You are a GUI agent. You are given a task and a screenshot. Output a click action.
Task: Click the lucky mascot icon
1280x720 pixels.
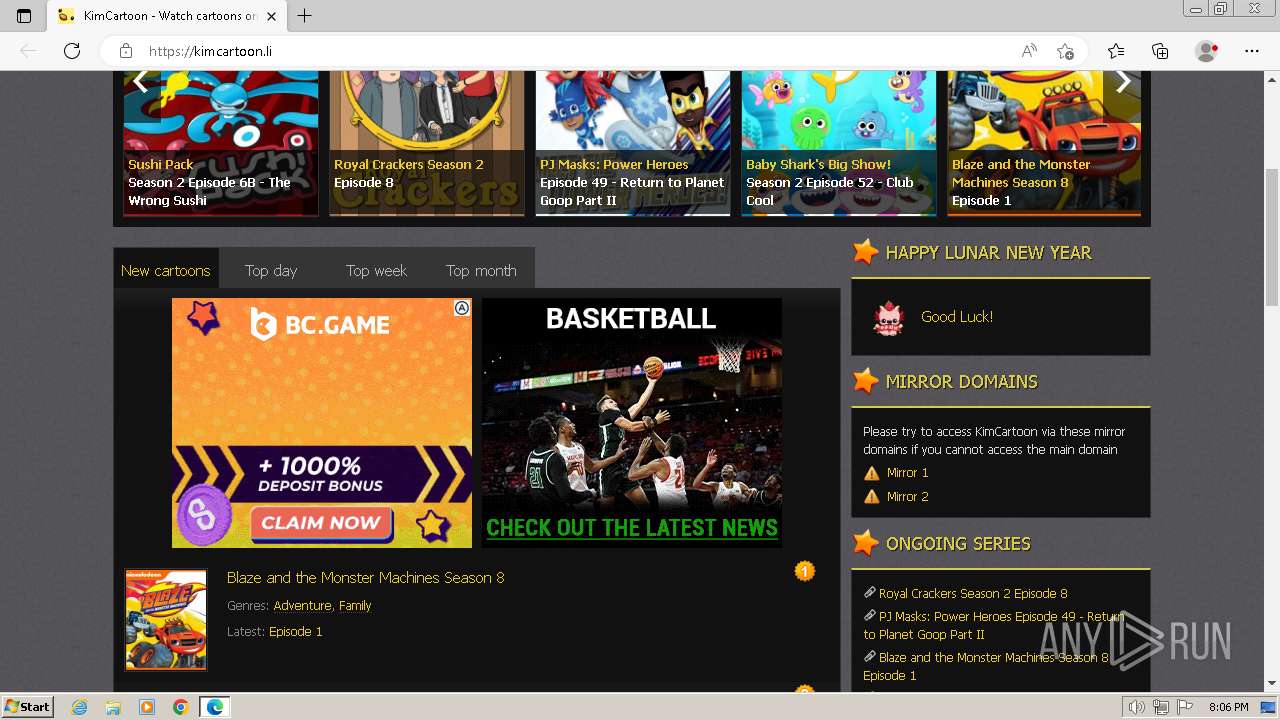tap(888, 317)
